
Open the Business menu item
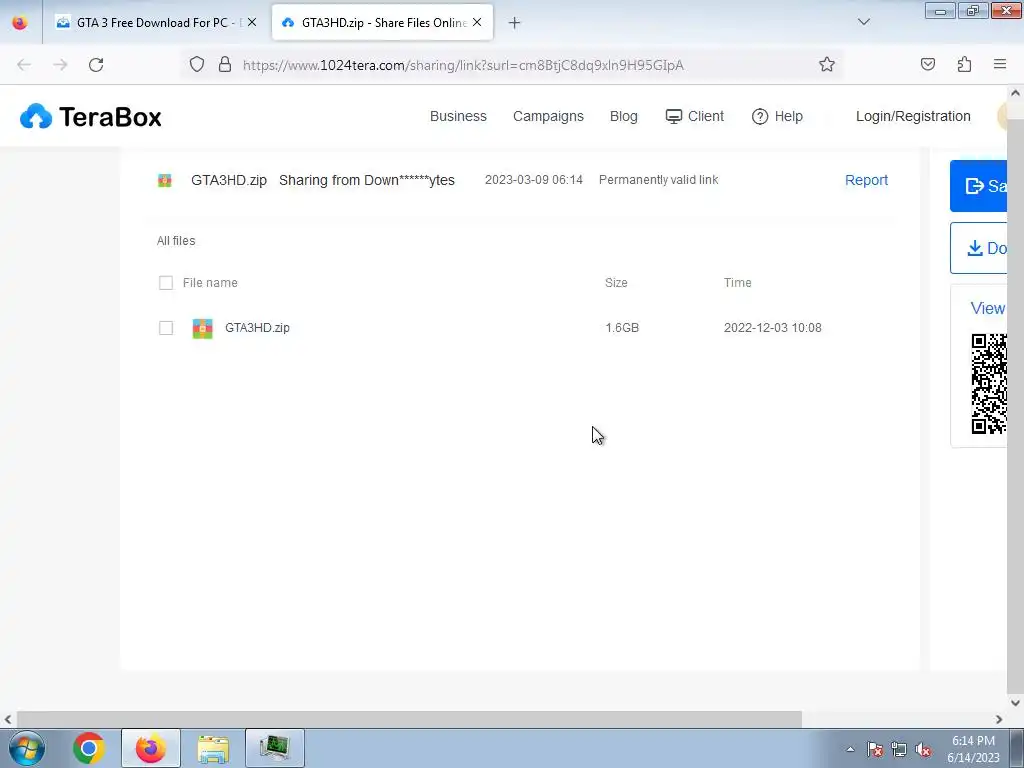click(458, 116)
